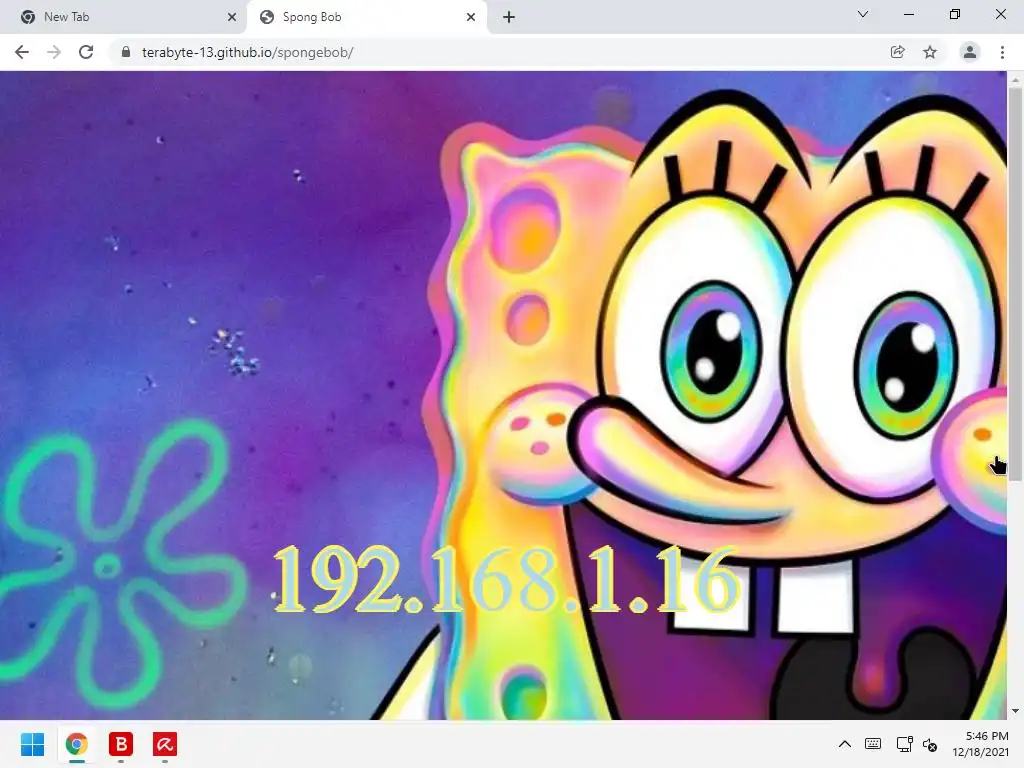Go back to the previous page
The width and height of the screenshot is (1024, 768).
(x=22, y=52)
